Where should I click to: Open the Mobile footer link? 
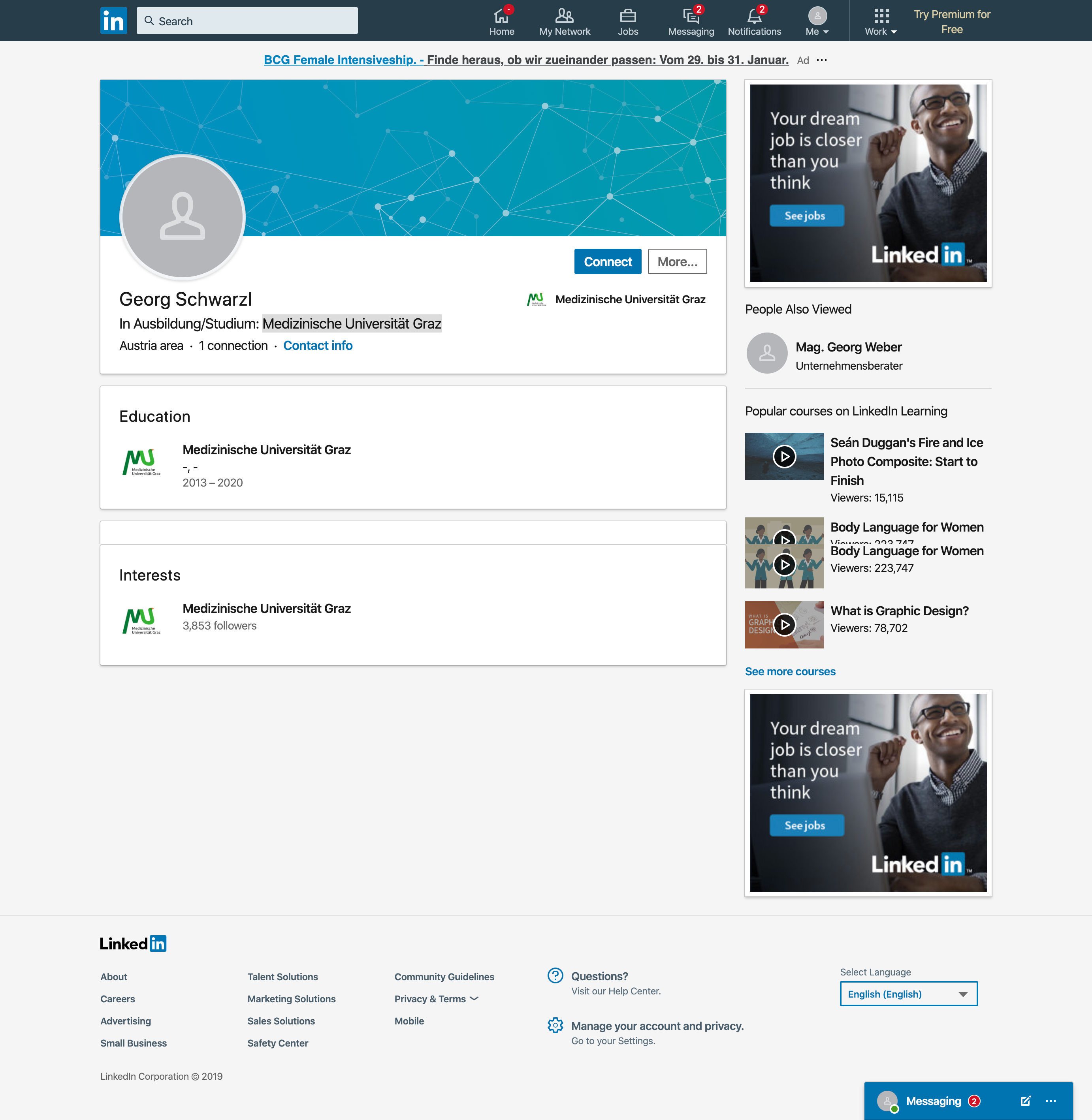tap(409, 1021)
